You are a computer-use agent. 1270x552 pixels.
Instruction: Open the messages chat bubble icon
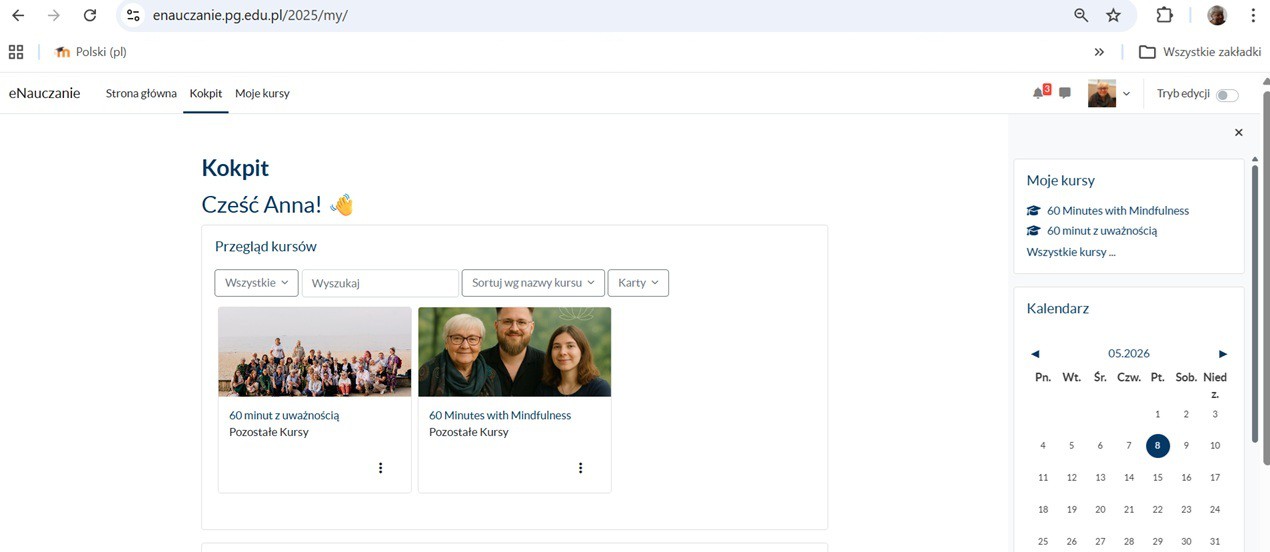coord(1065,93)
